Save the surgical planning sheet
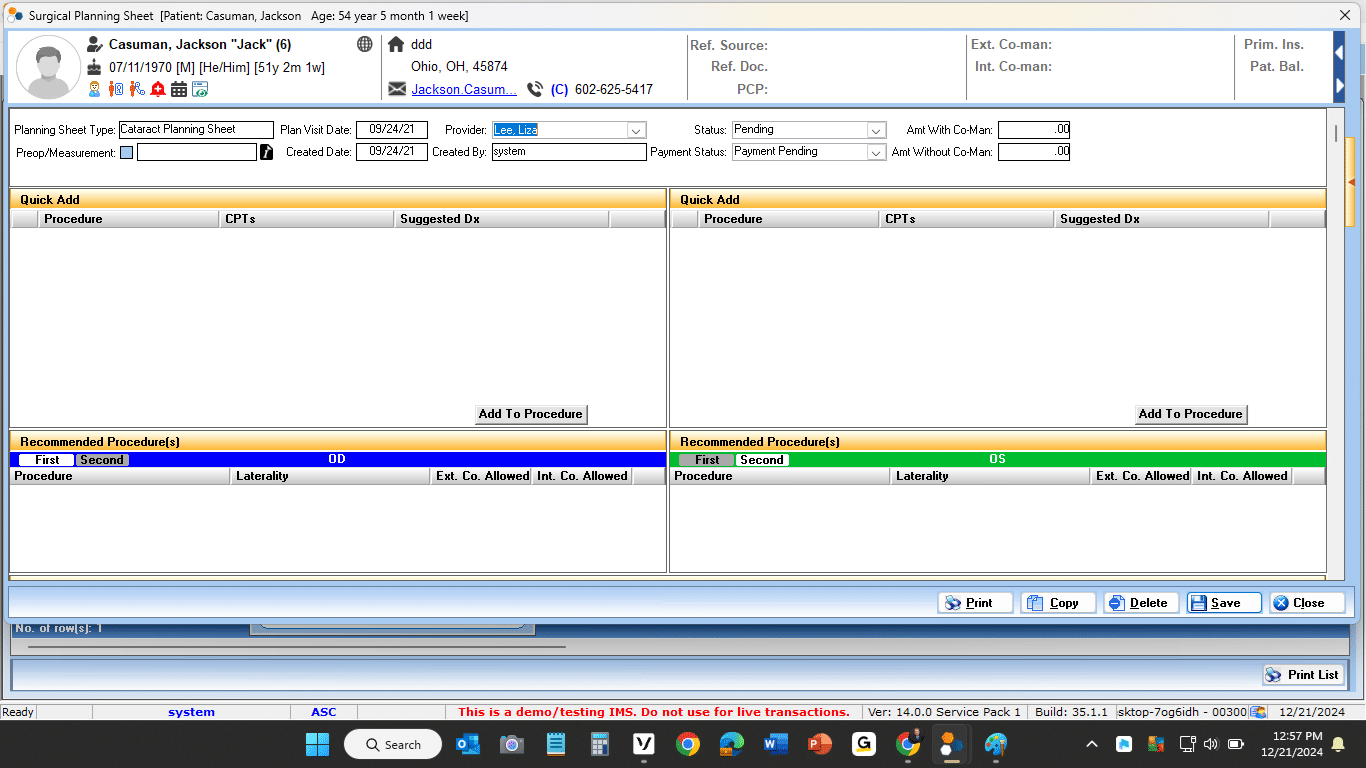Viewport: 1366px width, 768px height. click(1224, 603)
